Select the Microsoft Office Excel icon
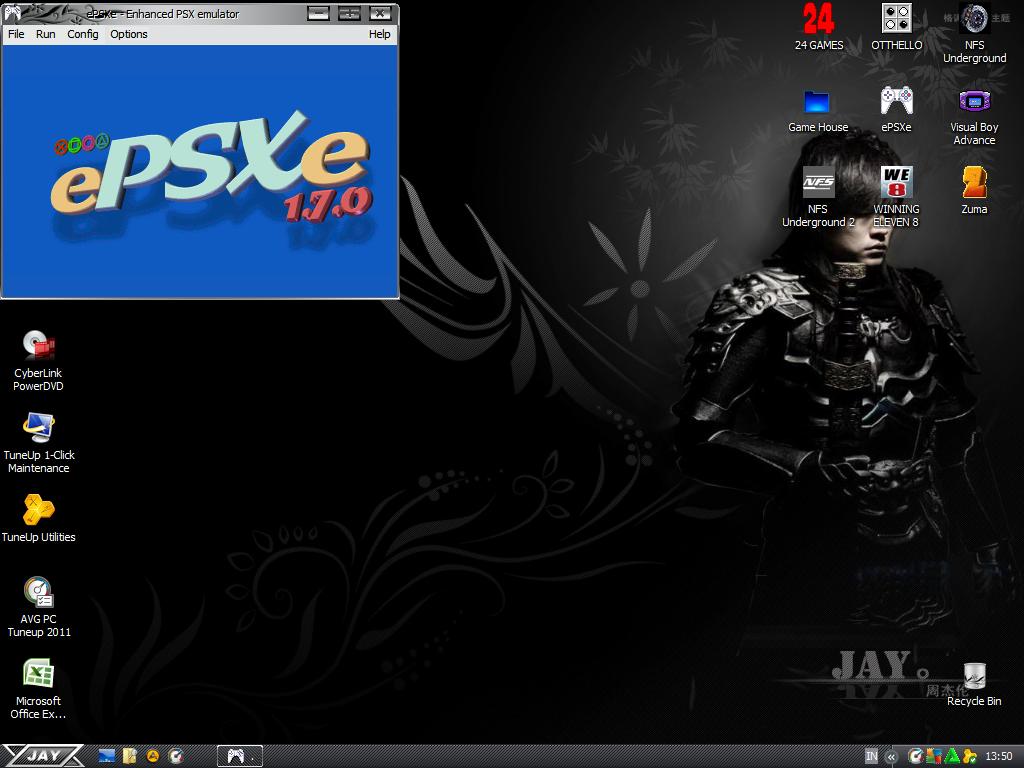The image size is (1024, 768). [39, 689]
